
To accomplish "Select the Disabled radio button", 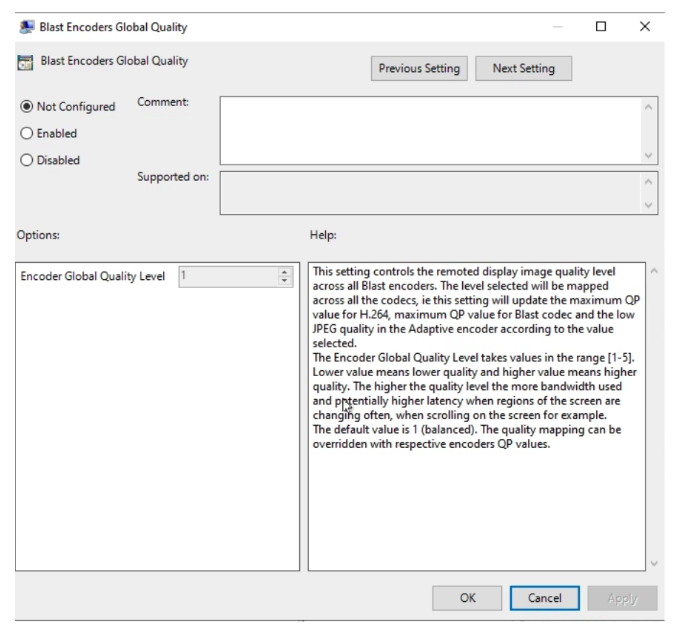I will 27,160.
